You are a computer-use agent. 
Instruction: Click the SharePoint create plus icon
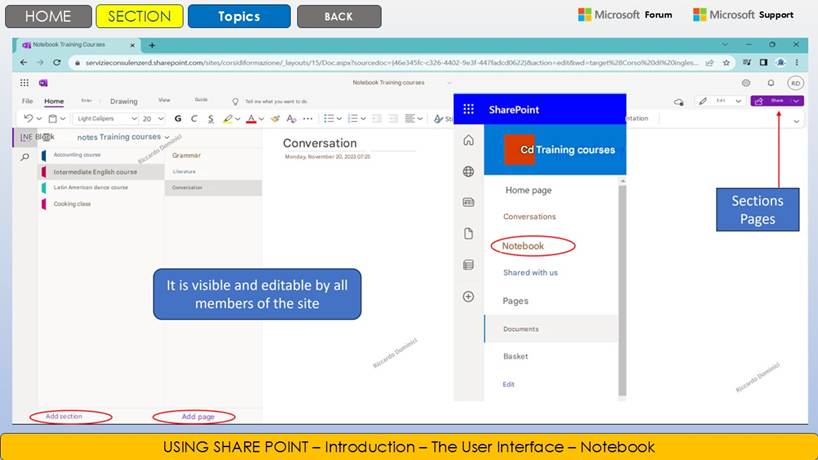click(468, 296)
